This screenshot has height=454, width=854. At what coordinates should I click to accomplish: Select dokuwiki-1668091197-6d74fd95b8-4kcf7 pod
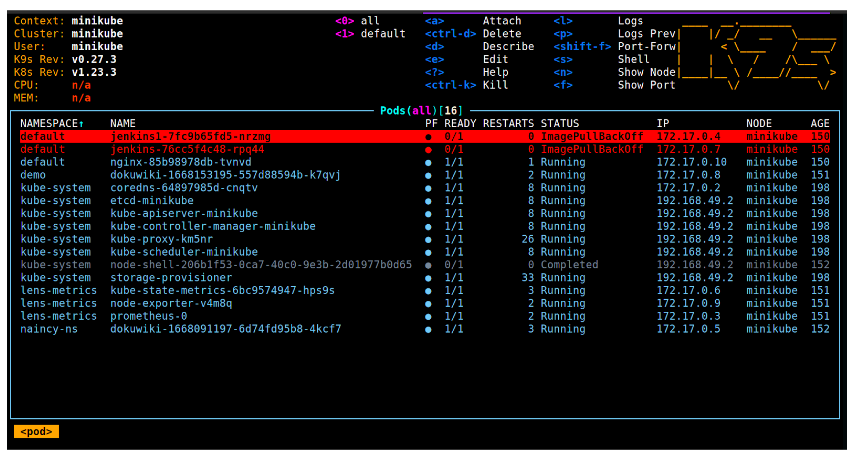click(x=225, y=329)
